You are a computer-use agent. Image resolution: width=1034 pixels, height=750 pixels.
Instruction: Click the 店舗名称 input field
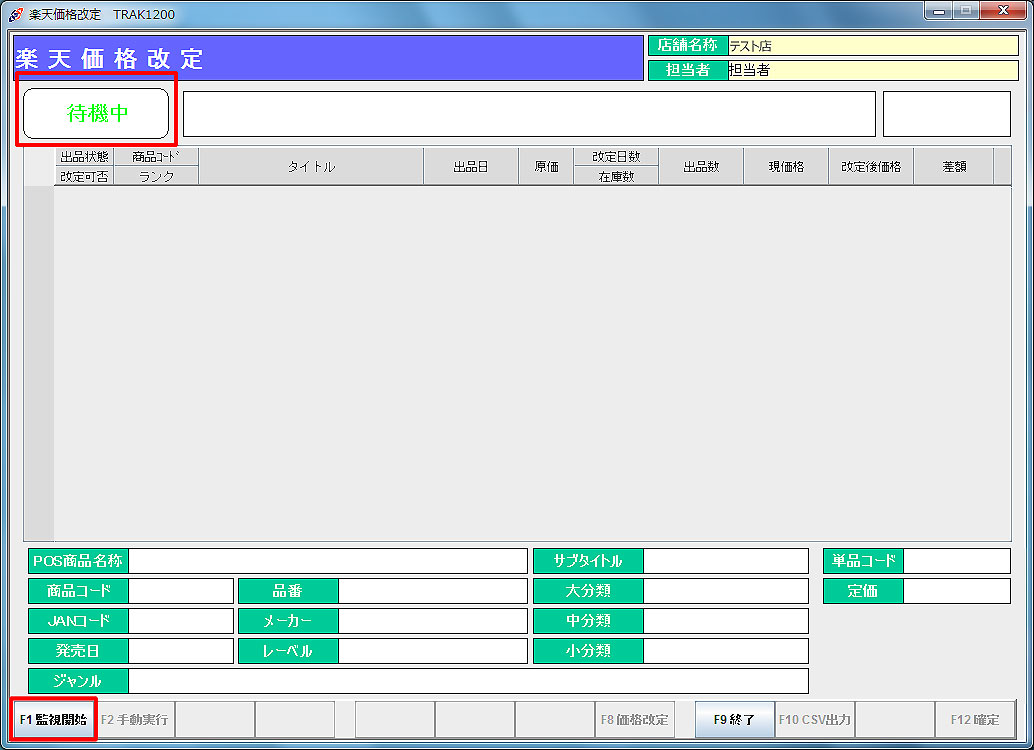click(872, 46)
